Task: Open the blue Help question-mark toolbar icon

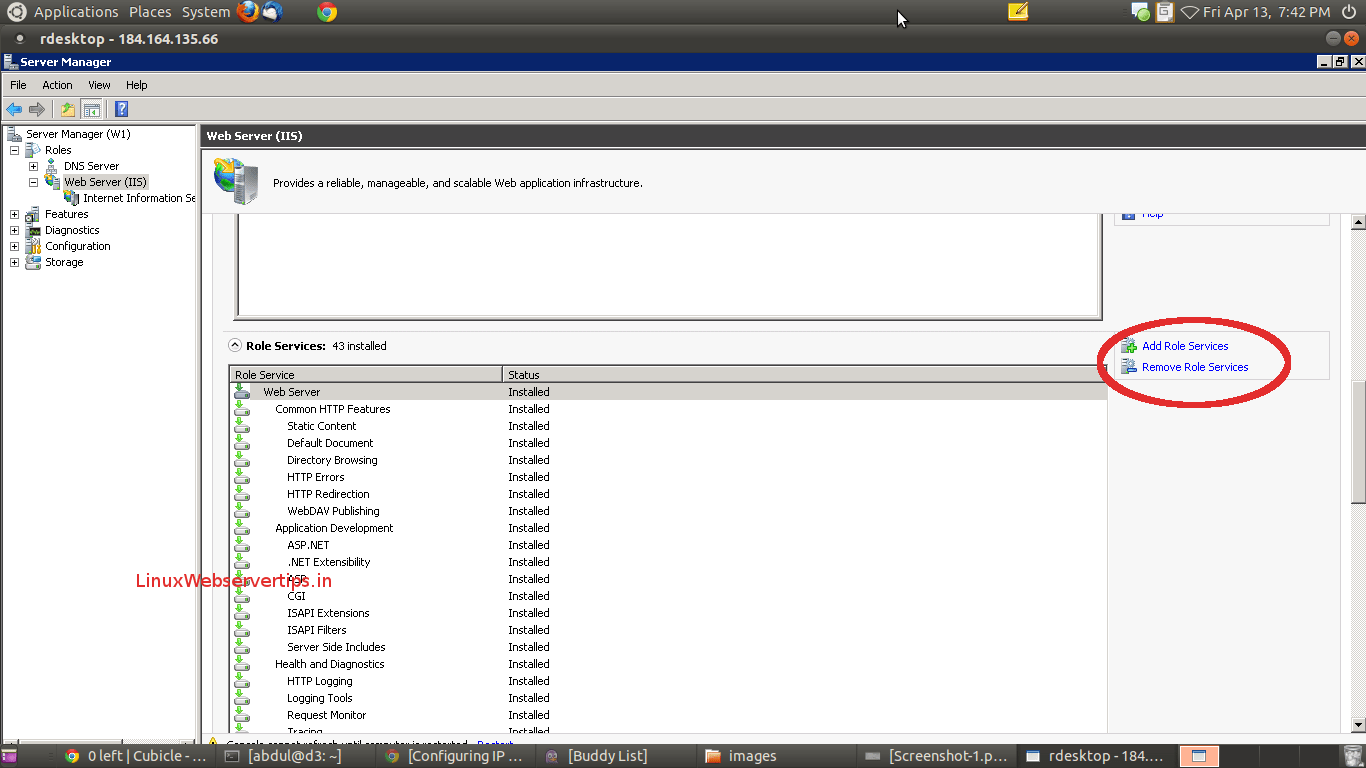Action: [x=121, y=109]
